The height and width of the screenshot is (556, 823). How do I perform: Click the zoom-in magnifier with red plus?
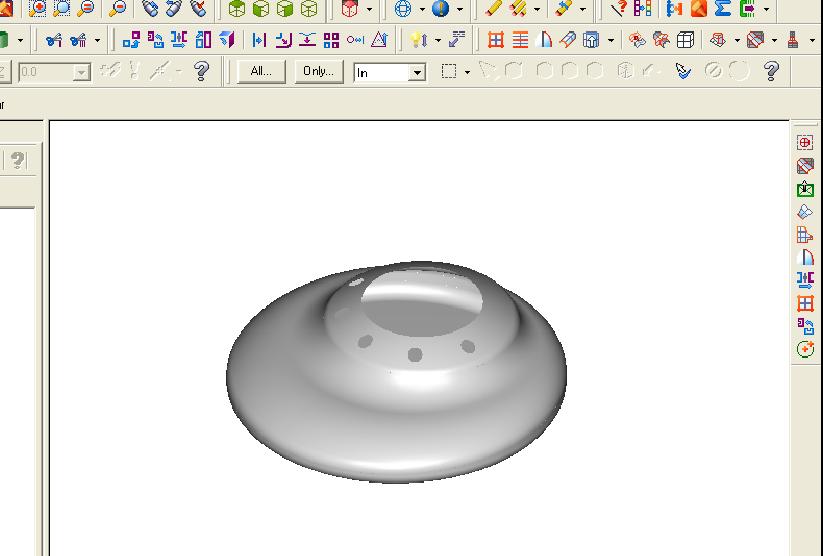coord(37,8)
